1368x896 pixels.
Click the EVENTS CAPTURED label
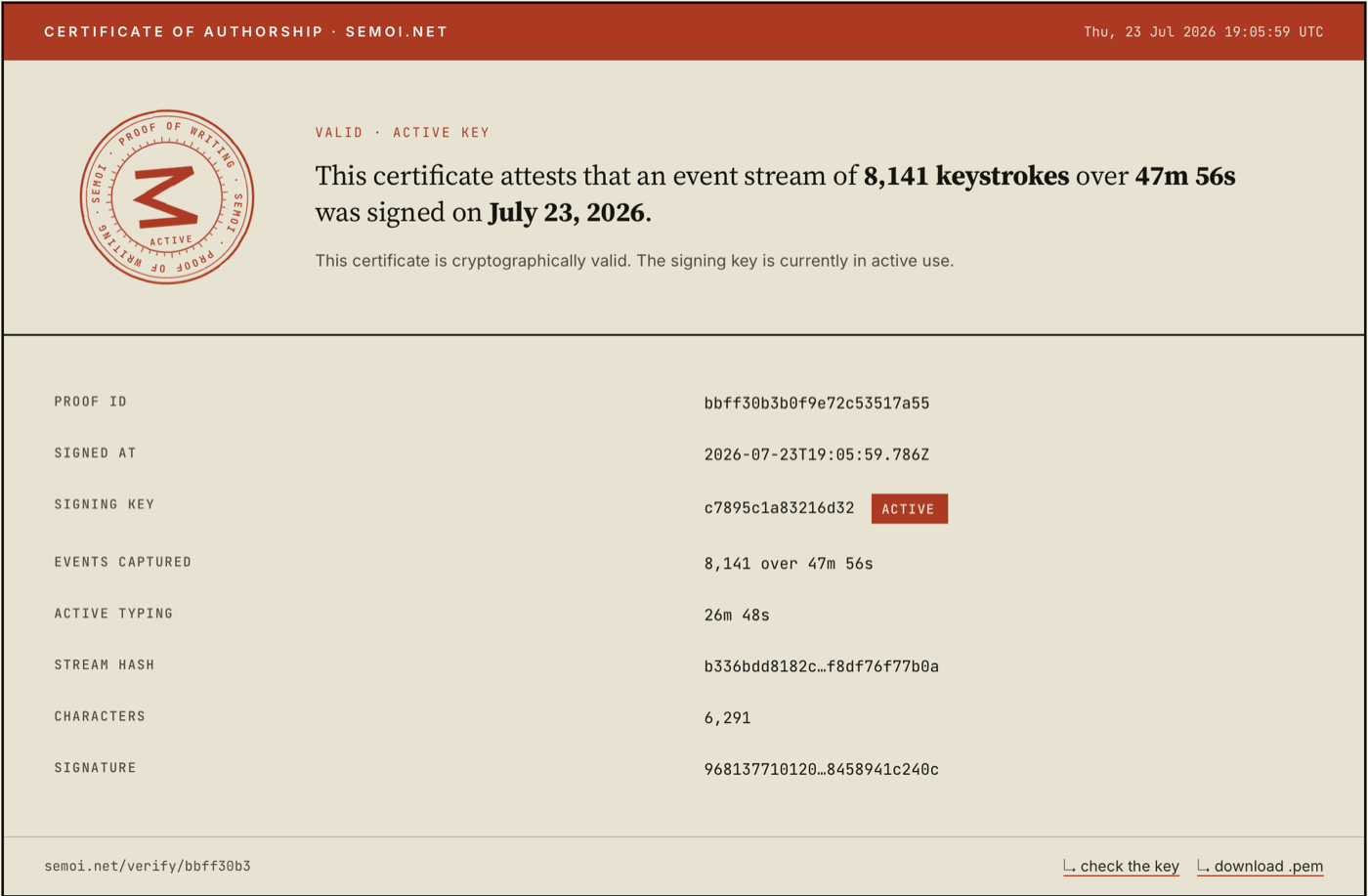[x=123, y=562]
